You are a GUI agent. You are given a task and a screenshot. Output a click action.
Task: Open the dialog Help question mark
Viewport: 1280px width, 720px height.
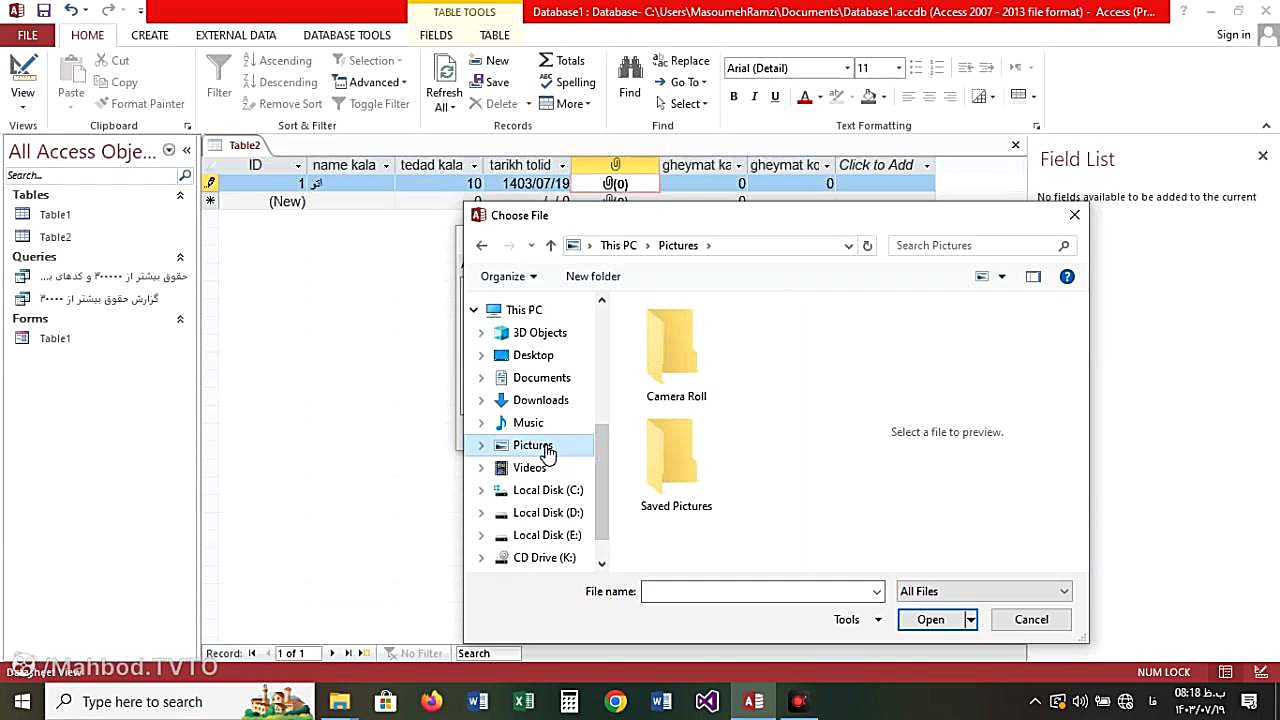point(1067,276)
